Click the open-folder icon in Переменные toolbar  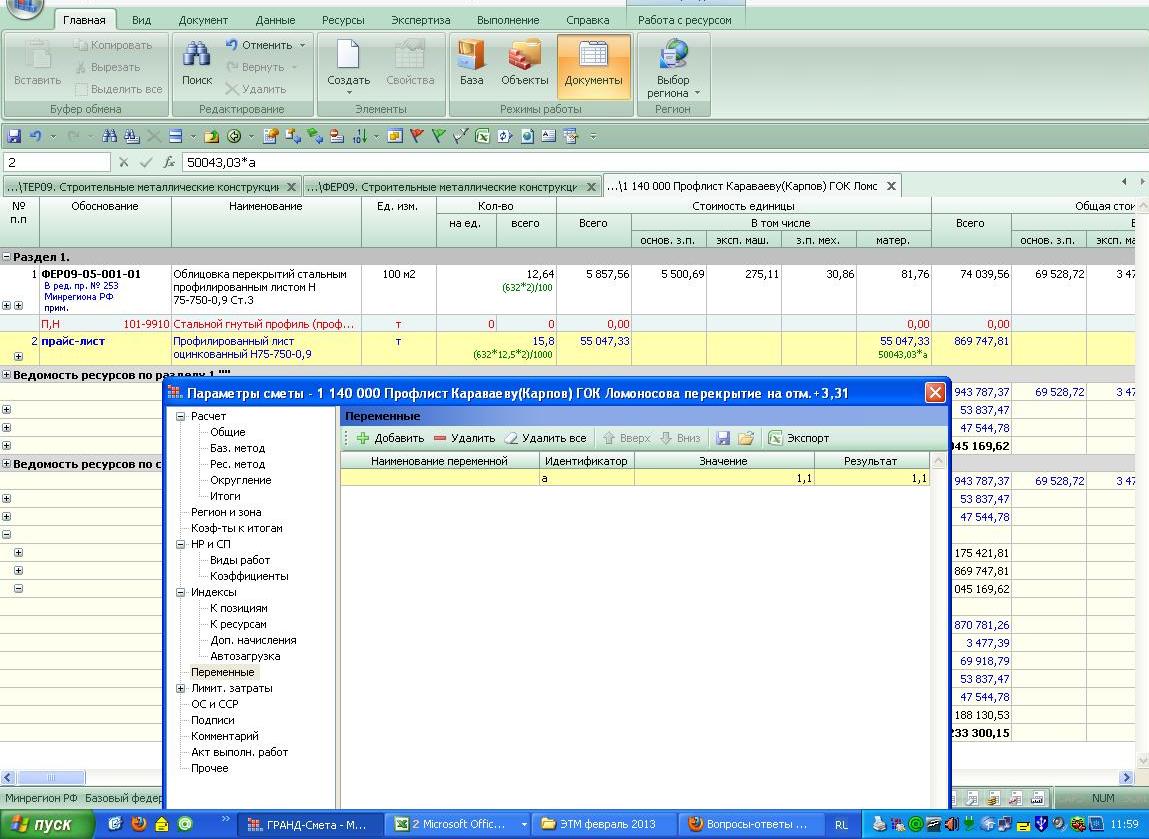(746, 438)
